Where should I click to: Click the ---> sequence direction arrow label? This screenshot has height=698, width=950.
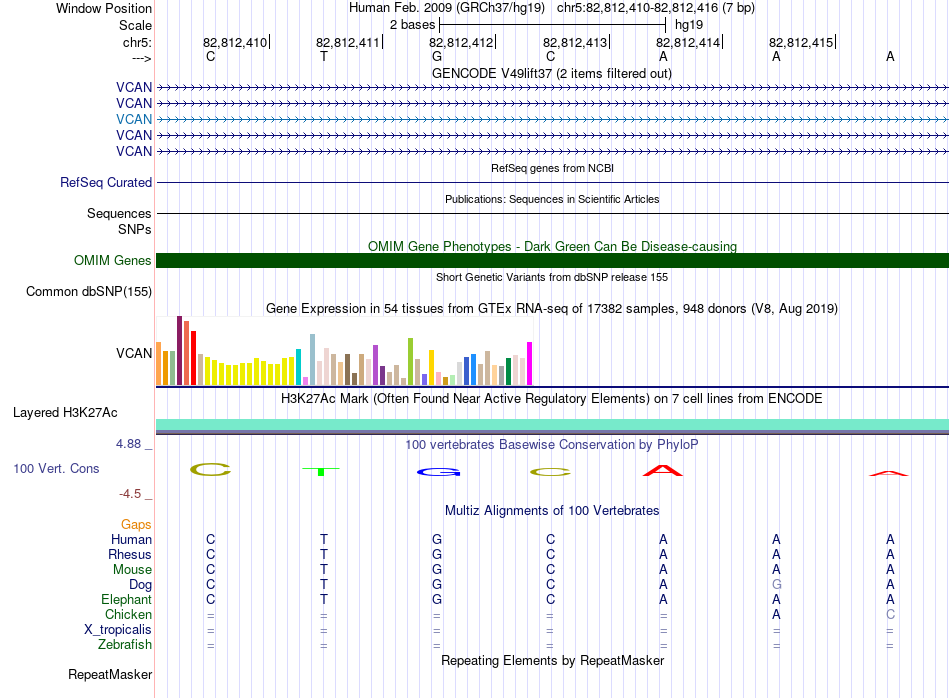pos(142,58)
